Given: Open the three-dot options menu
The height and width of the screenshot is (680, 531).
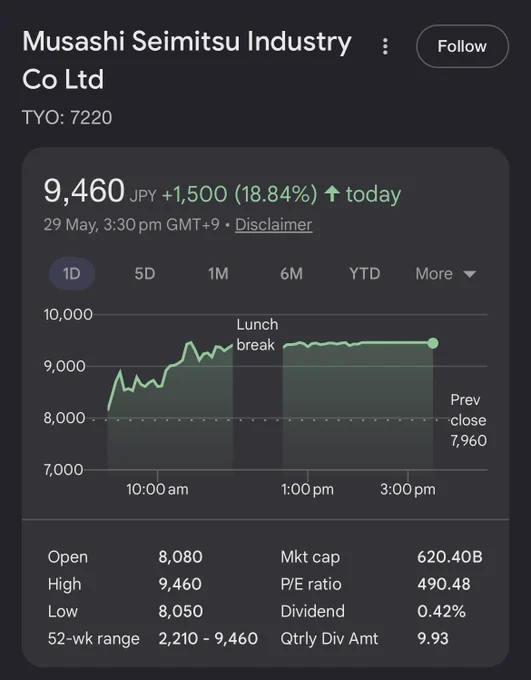Looking at the screenshot, I should pos(385,46).
